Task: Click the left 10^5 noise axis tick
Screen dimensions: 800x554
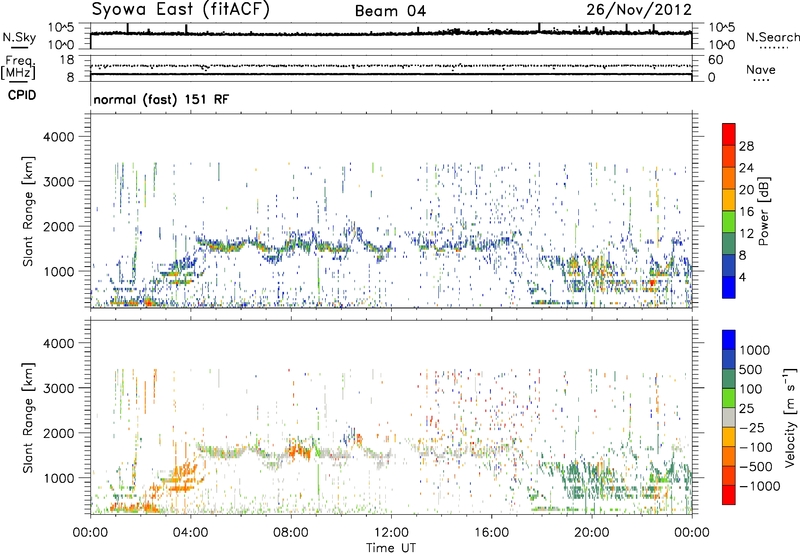Action: coord(61,27)
